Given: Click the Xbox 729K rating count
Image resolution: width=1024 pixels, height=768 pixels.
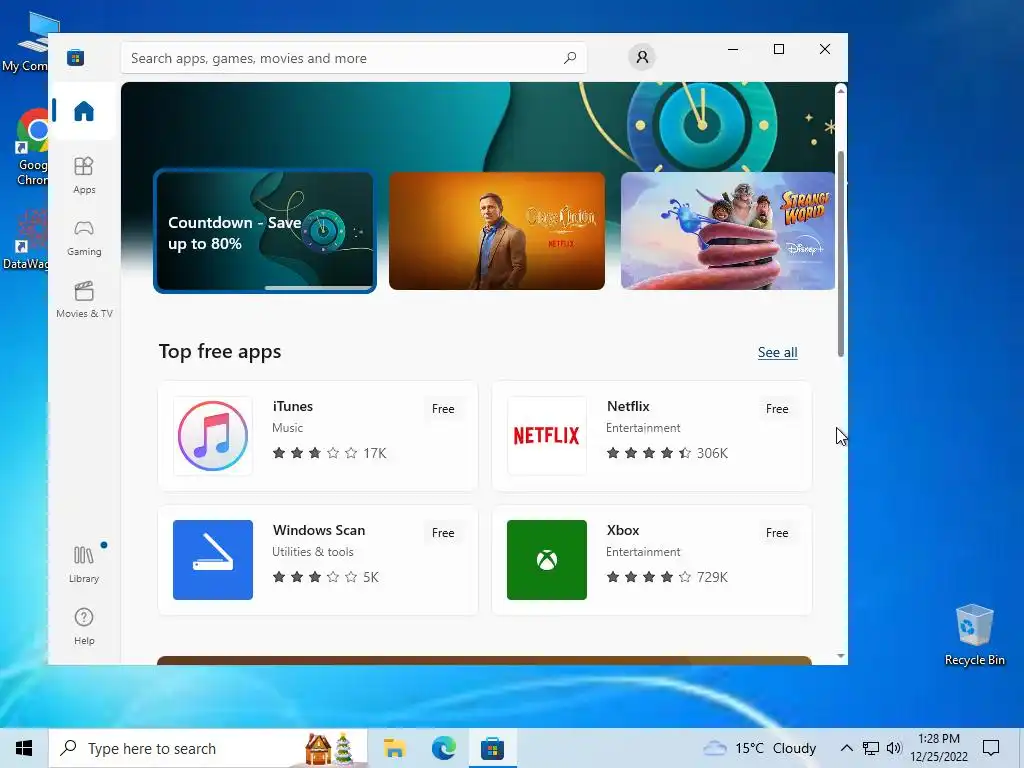Looking at the screenshot, I should (x=712, y=577).
